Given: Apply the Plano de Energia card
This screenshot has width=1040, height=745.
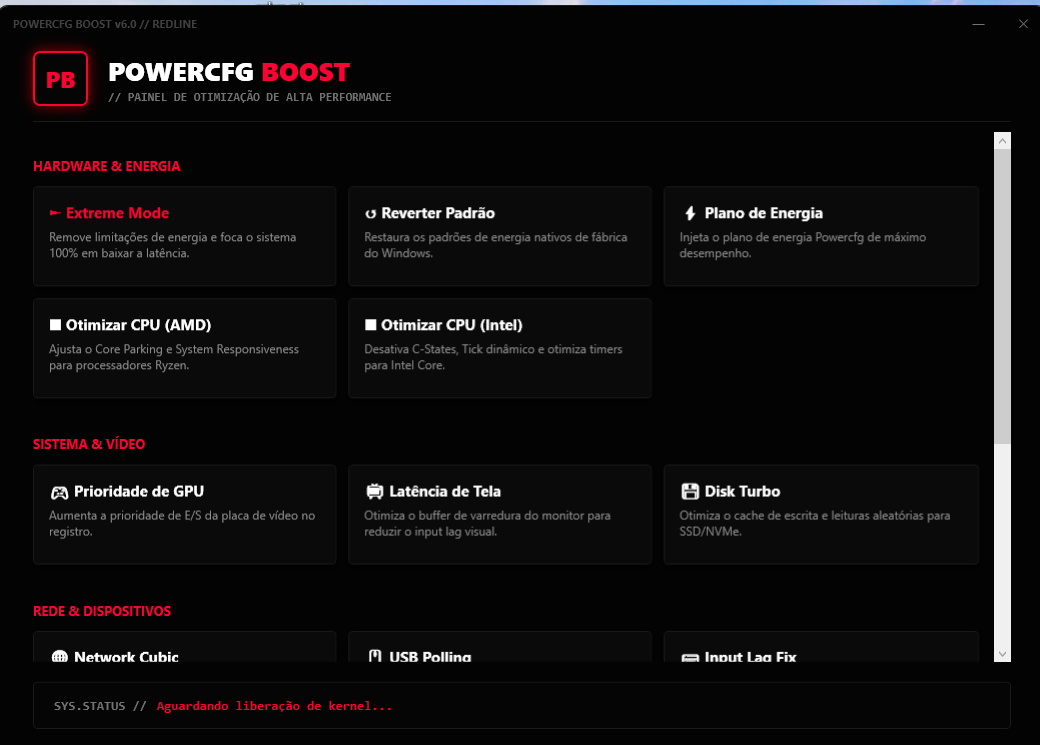Looking at the screenshot, I should tap(821, 236).
